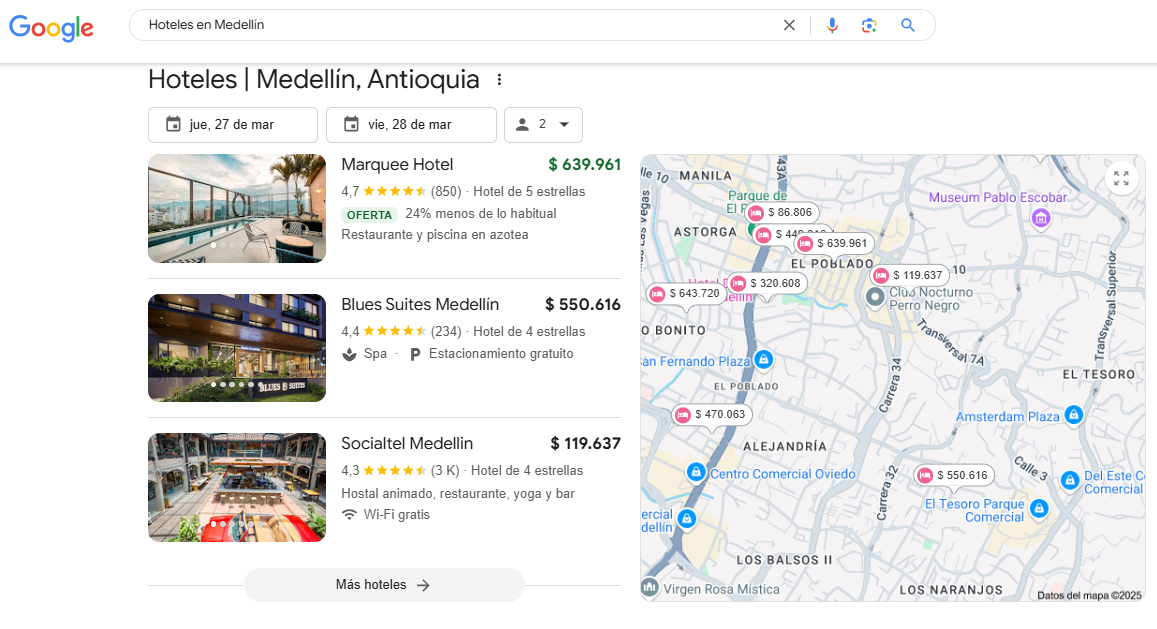
Task: Click the Más hoteles button
Action: tap(384, 585)
